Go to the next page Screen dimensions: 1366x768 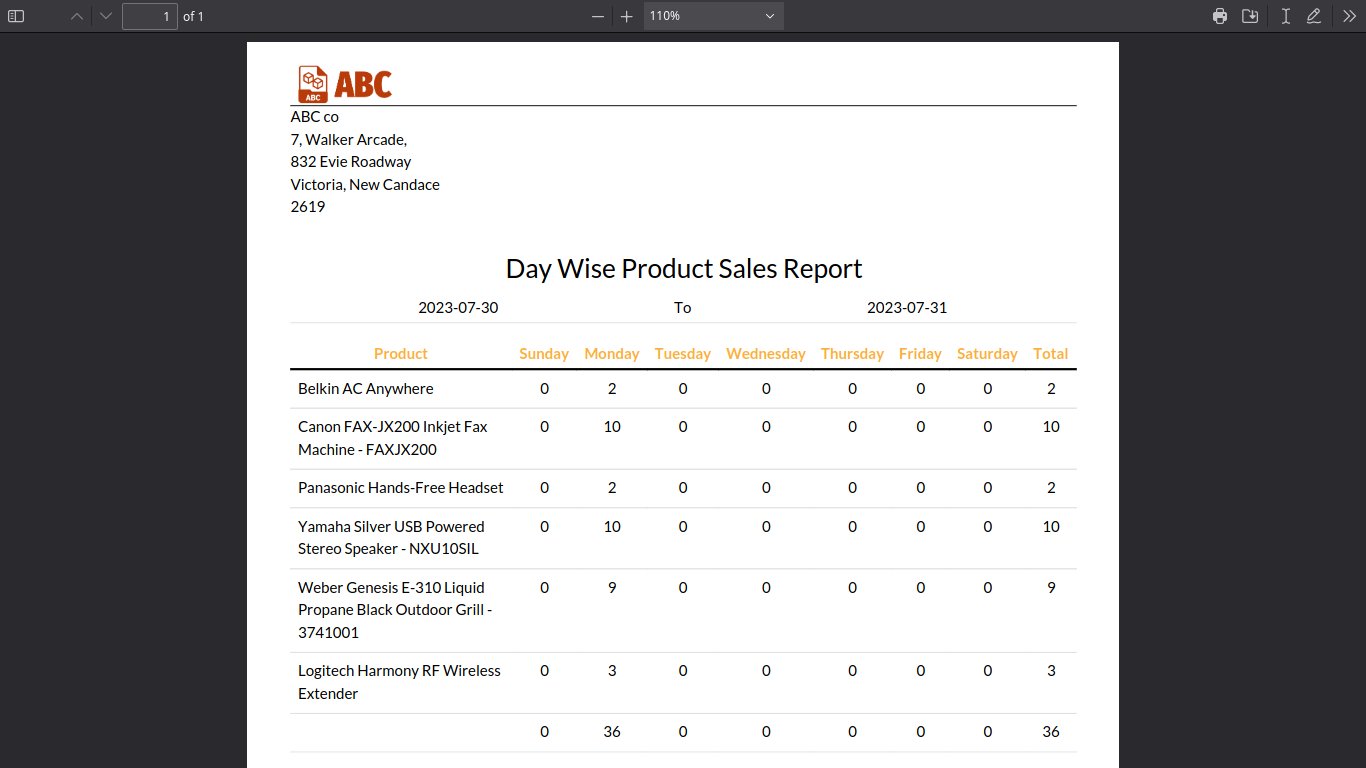click(x=104, y=16)
